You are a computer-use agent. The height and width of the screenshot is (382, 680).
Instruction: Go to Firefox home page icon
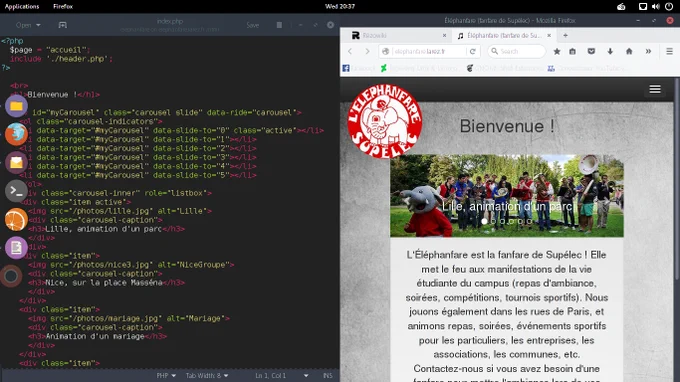(629, 51)
